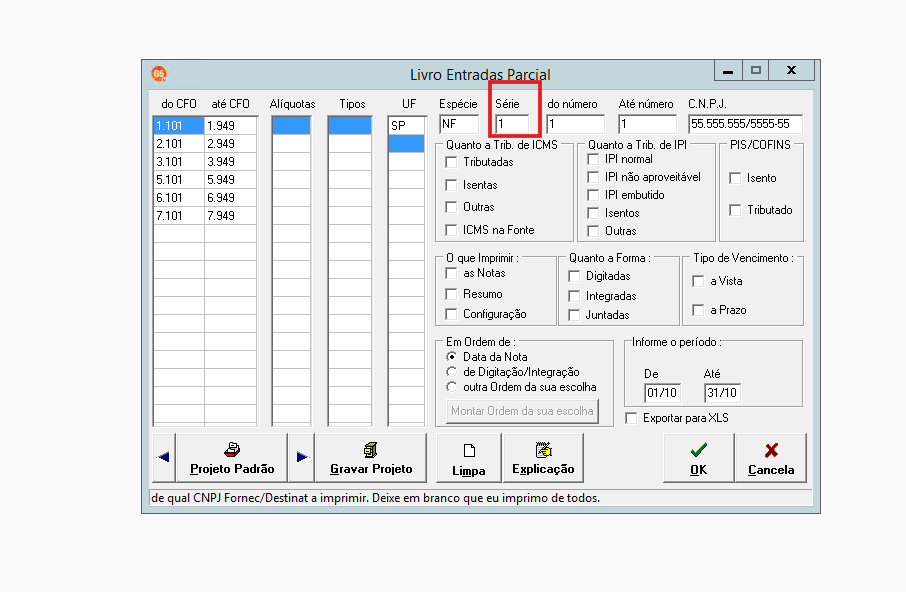Confirm with the green checkmark OK

click(699, 449)
